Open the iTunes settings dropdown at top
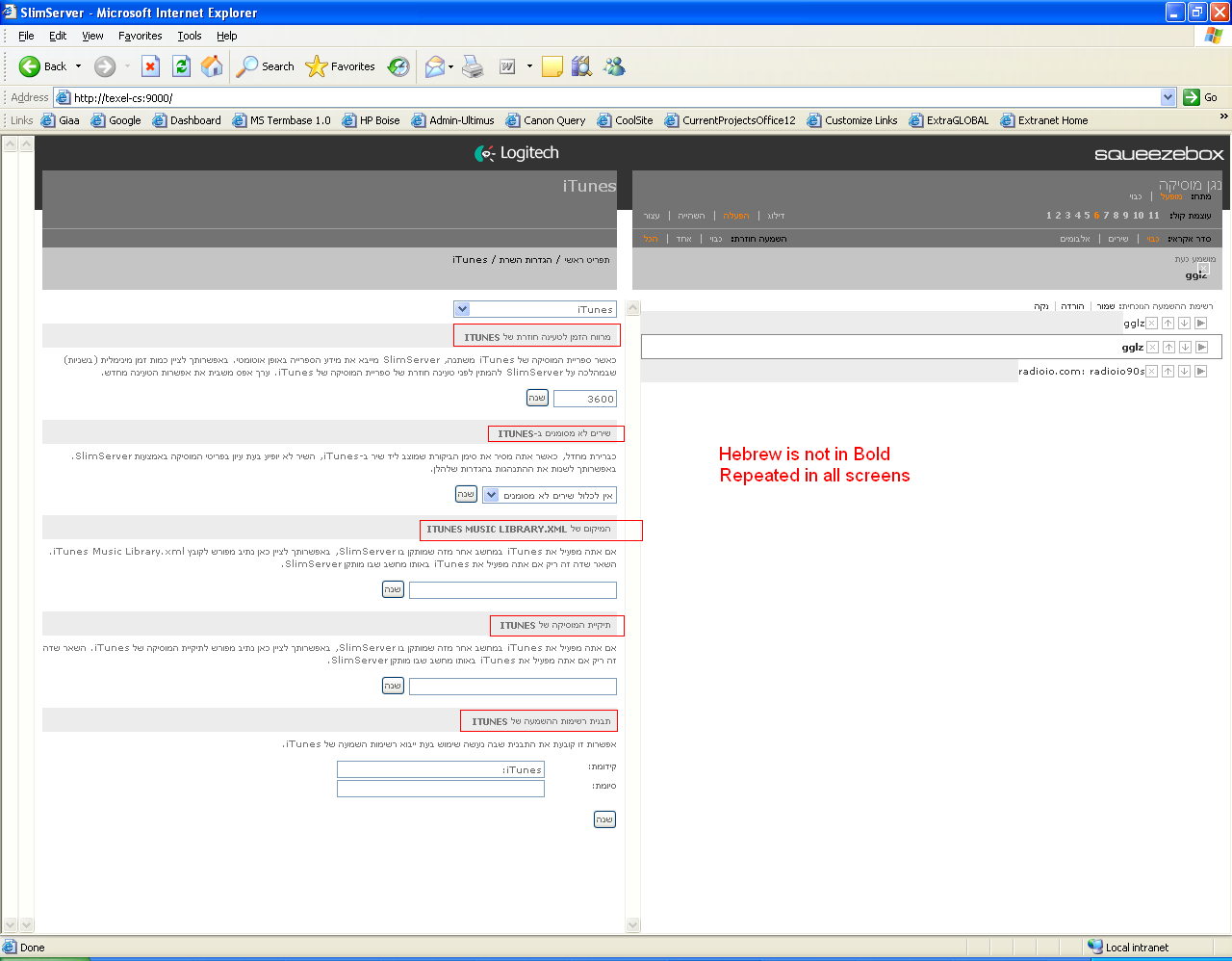The image size is (1232, 961). coord(463,309)
